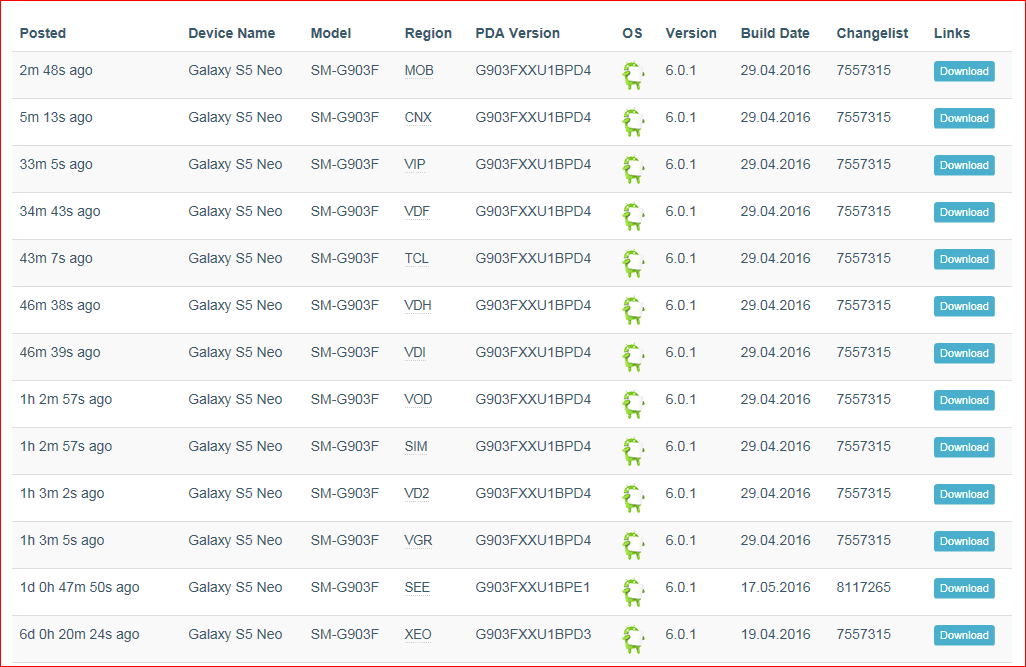Download firmware for region VD2
1026x667 pixels.
[x=964, y=496]
